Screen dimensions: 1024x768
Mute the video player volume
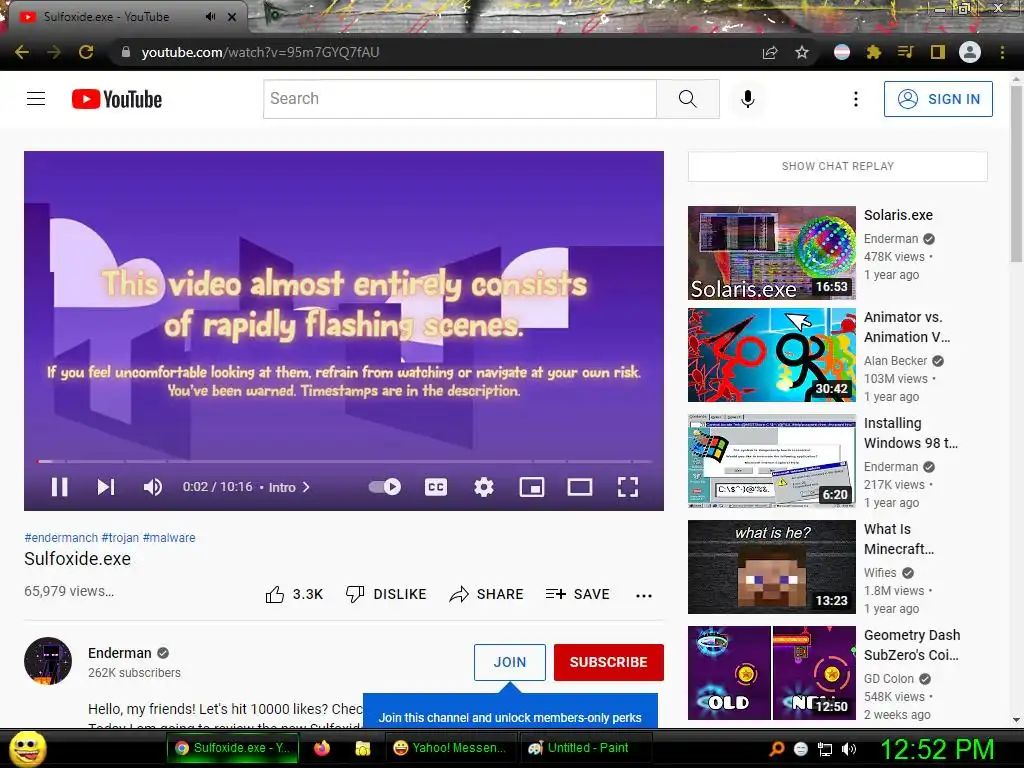point(153,487)
